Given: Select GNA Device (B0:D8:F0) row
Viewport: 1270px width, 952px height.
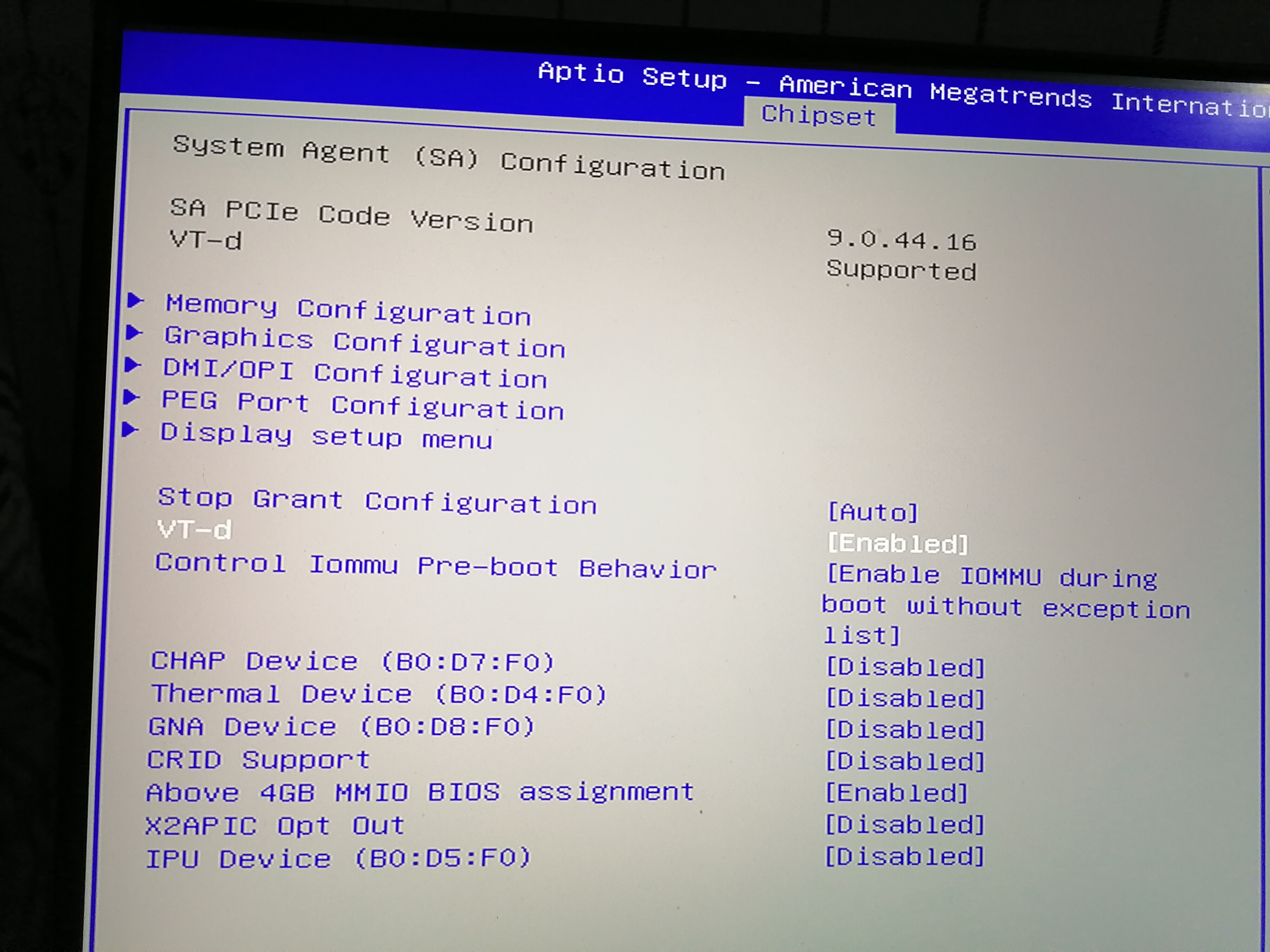Looking at the screenshot, I should 342,727.
